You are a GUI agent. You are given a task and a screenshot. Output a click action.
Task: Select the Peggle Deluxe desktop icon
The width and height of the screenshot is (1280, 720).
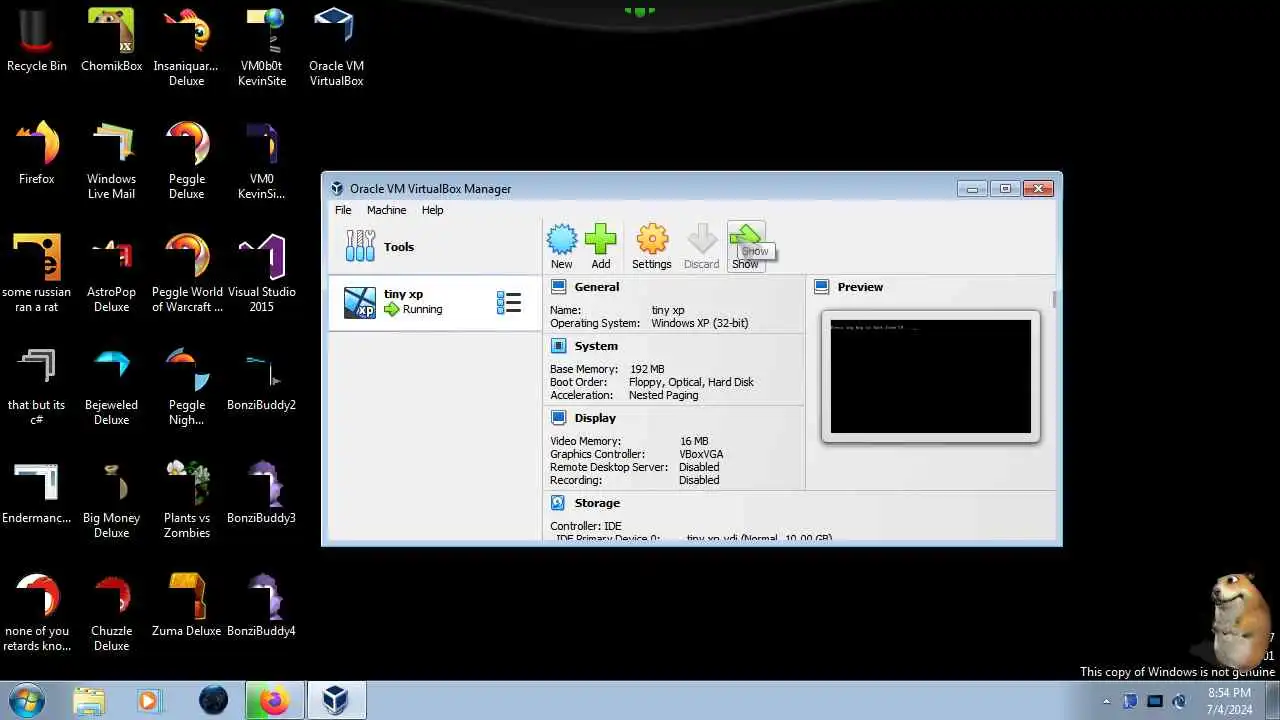pyautogui.click(x=186, y=161)
